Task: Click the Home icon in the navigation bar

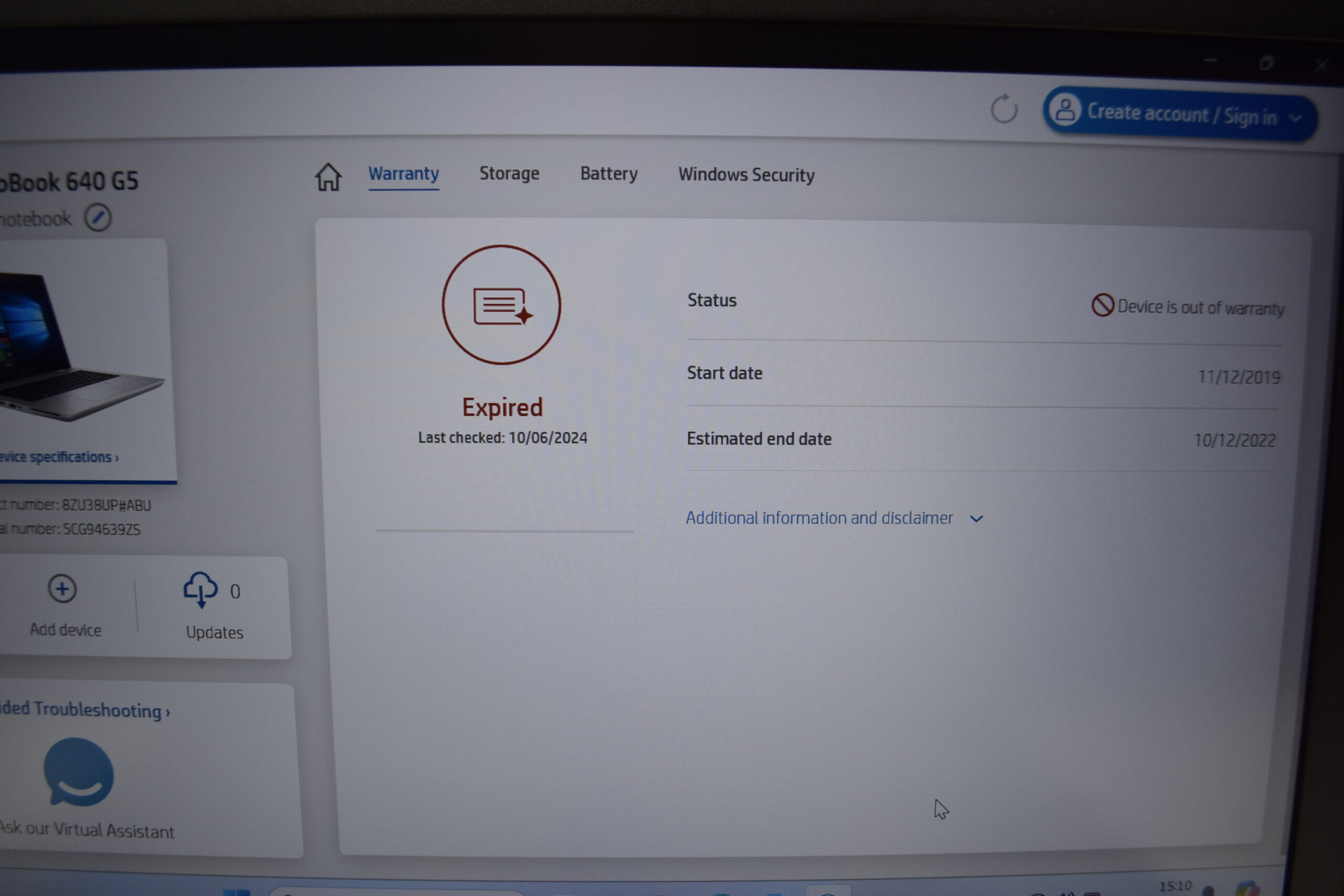Action: coord(328,176)
